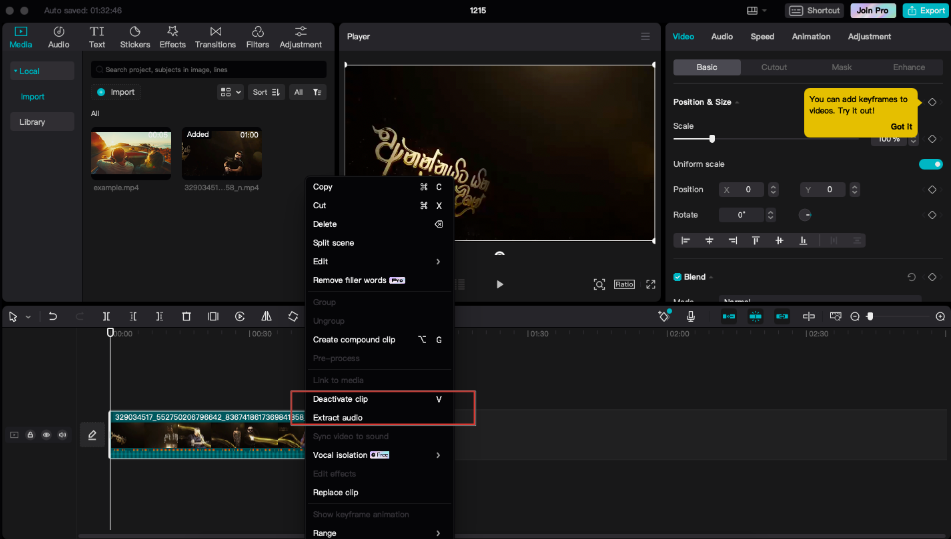Lock the video track
The height and width of the screenshot is (539, 951).
[30, 435]
